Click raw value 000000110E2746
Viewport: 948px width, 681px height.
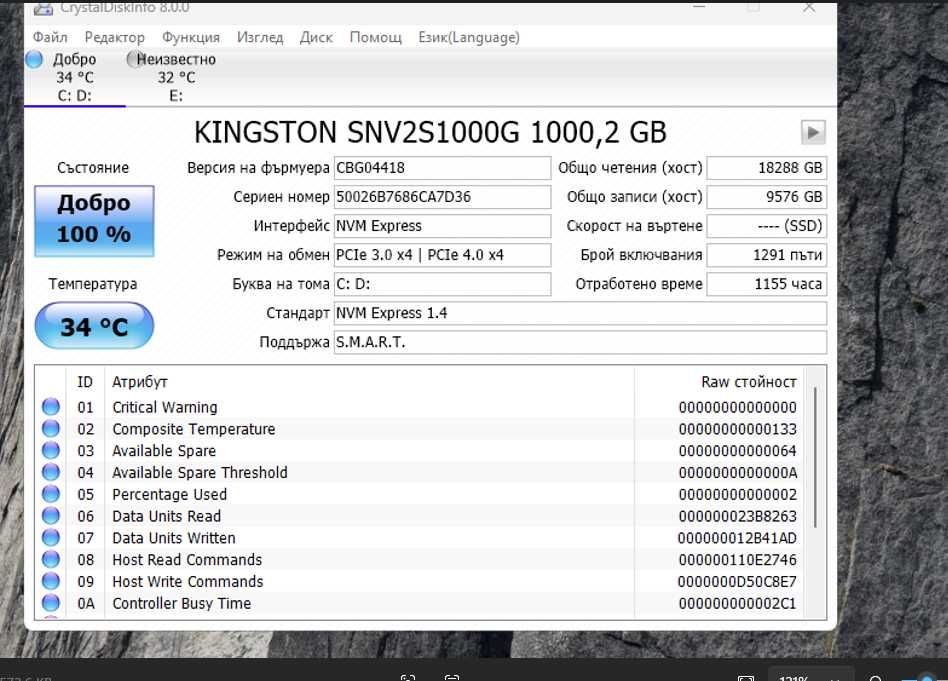[x=737, y=560]
